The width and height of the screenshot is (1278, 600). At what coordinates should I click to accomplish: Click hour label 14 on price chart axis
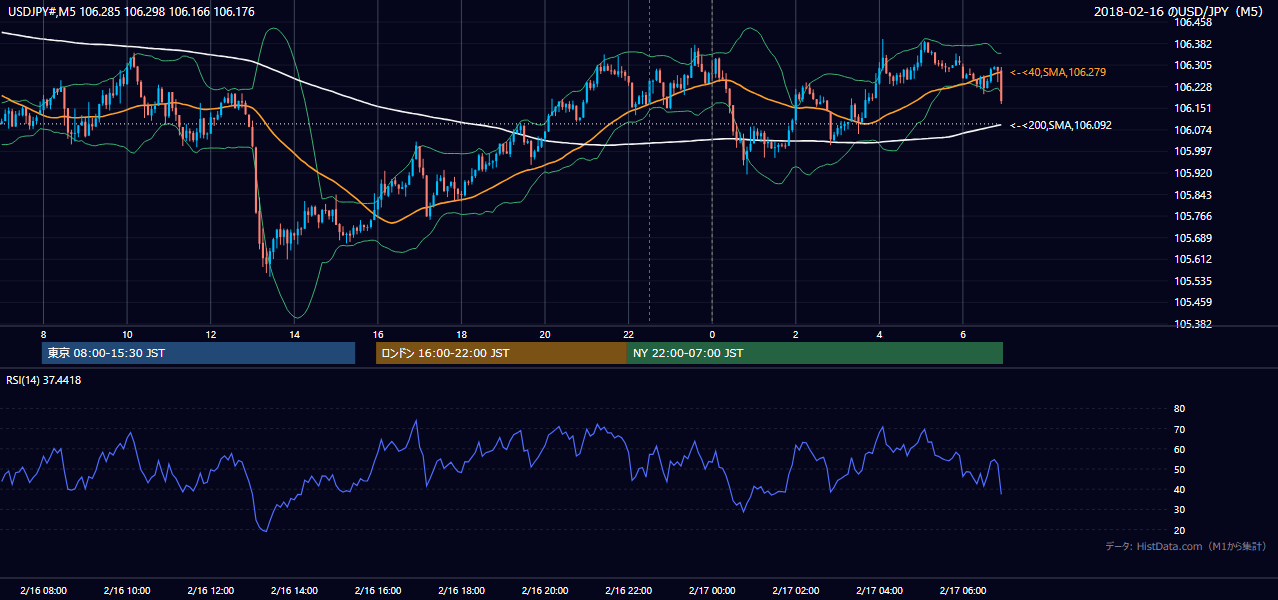click(294, 334)
